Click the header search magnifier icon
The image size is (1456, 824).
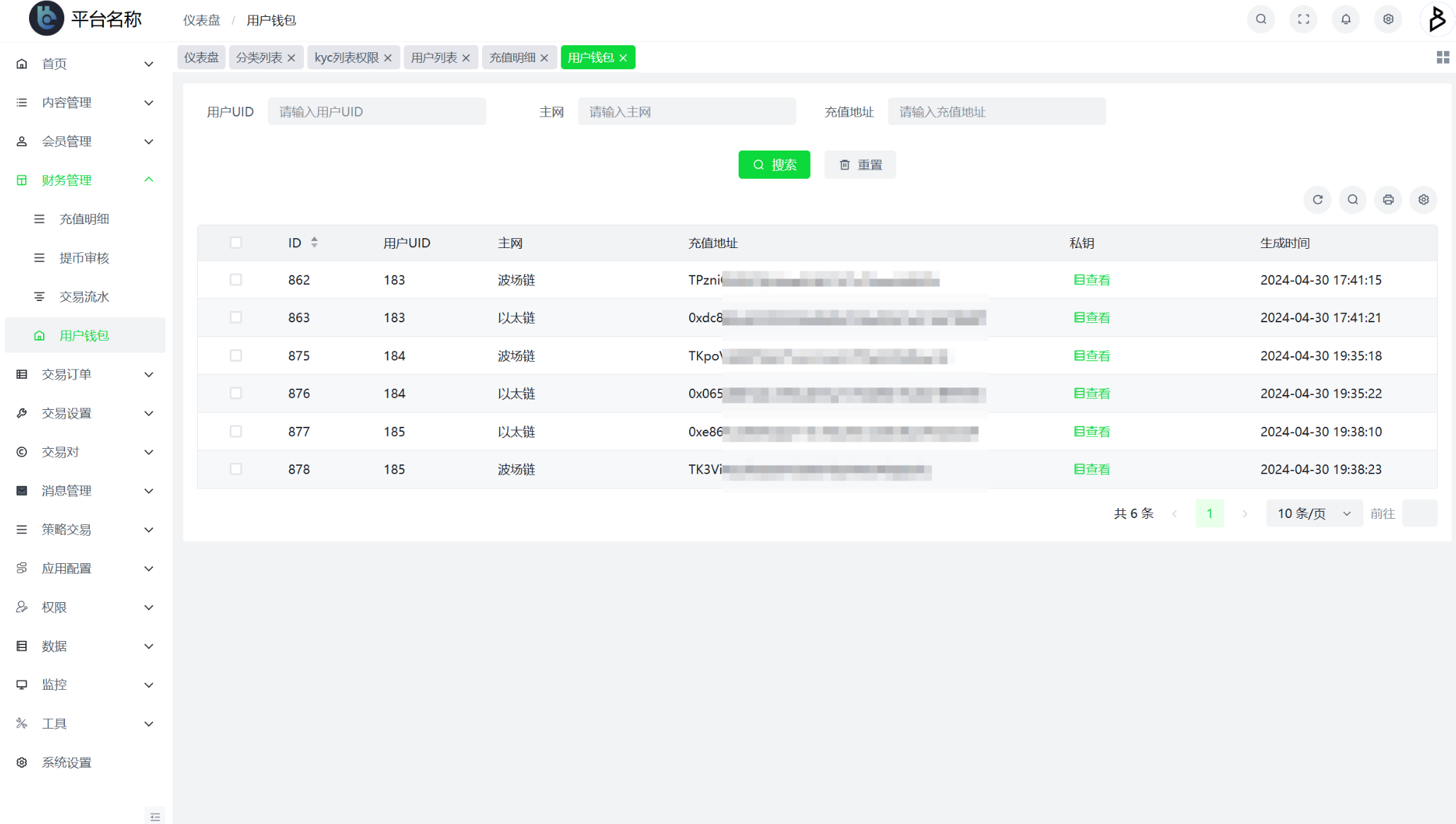click(1261, 20)
